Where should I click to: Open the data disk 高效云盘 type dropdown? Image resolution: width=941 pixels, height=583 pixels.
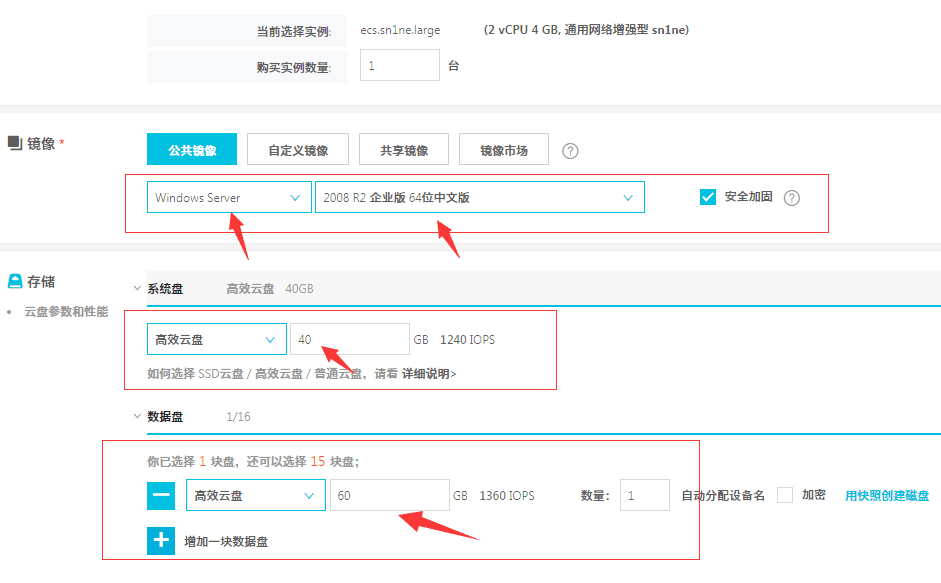[x=255, y=495]
